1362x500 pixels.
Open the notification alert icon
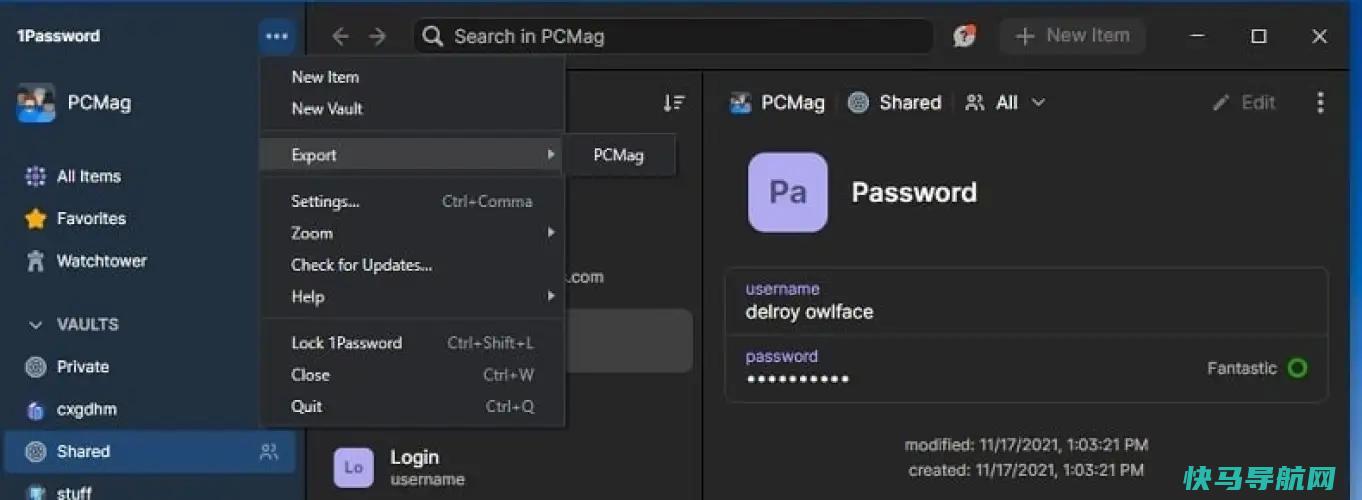click(x=964, y=36)
